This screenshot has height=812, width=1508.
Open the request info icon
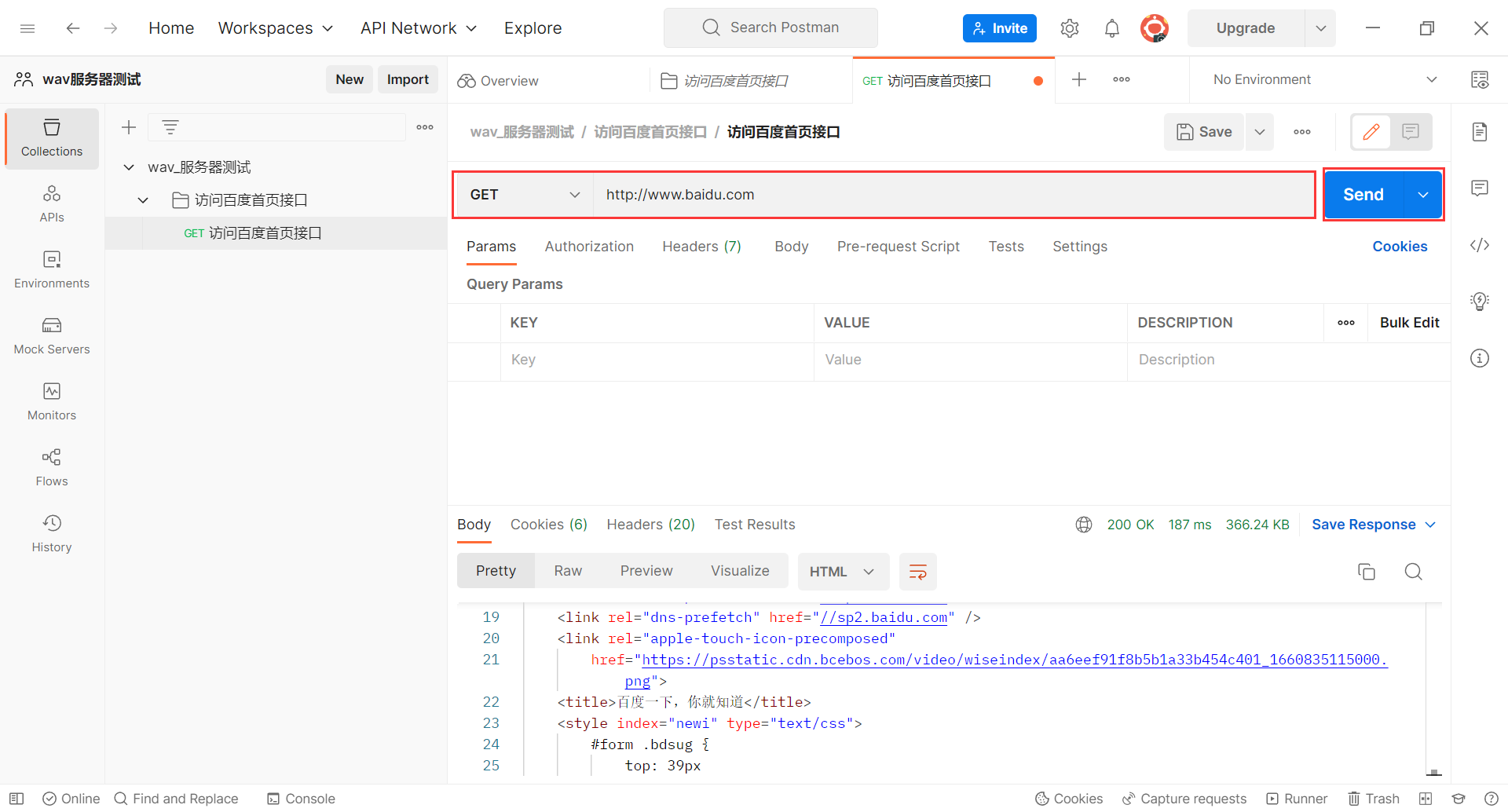1480,358
